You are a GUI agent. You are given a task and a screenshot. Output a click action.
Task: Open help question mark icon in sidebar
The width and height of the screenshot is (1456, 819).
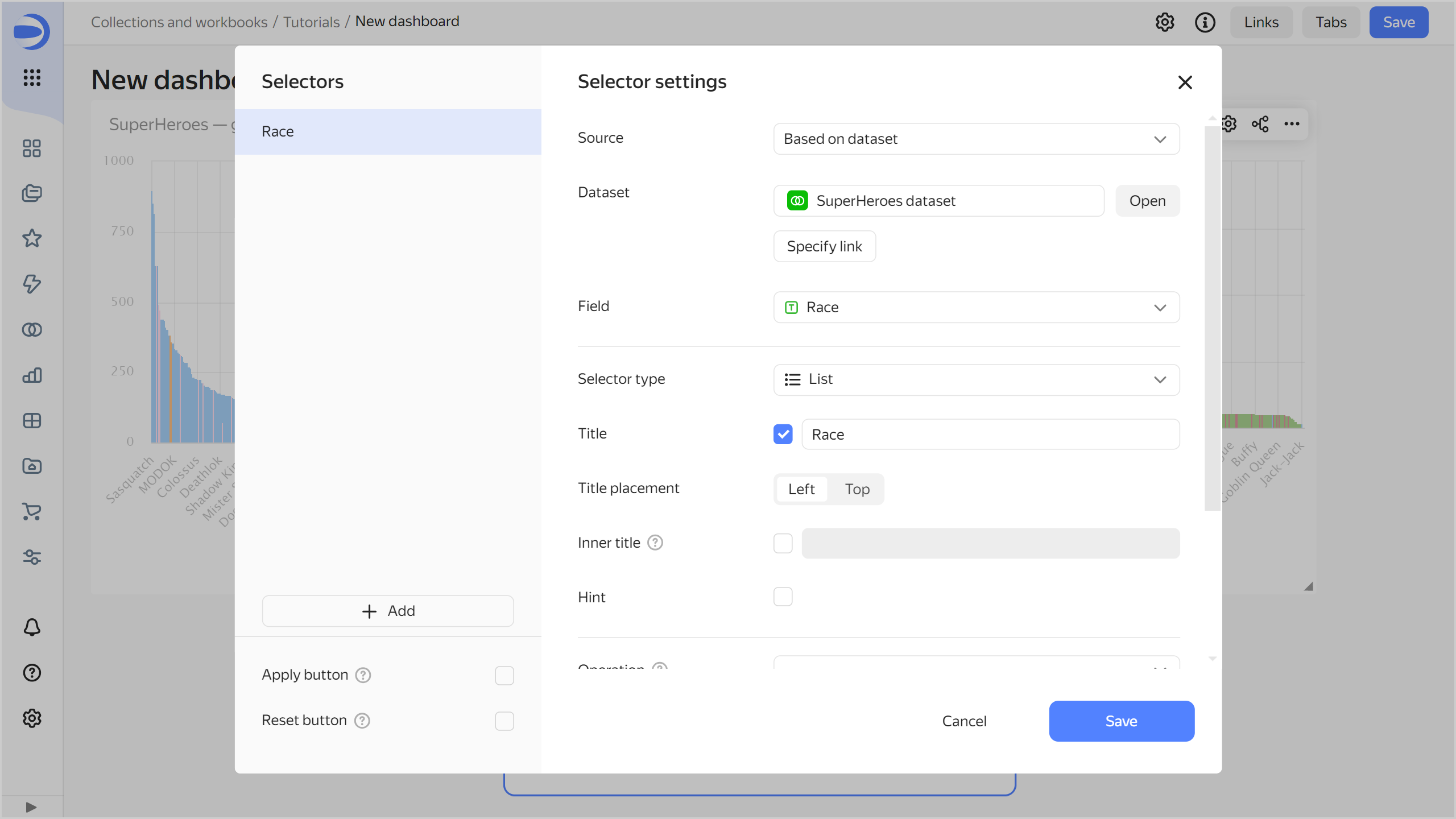[32, 673]
